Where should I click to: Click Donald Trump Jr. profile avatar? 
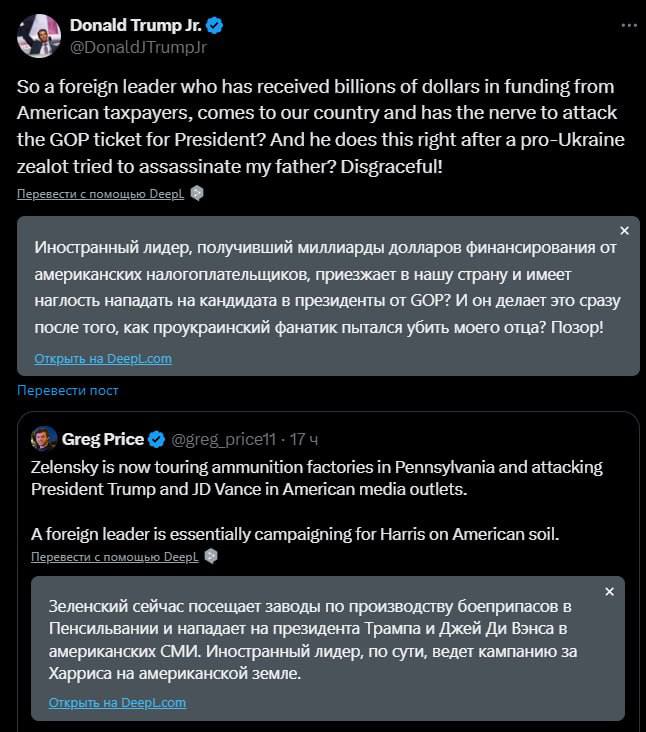[39, 35]
